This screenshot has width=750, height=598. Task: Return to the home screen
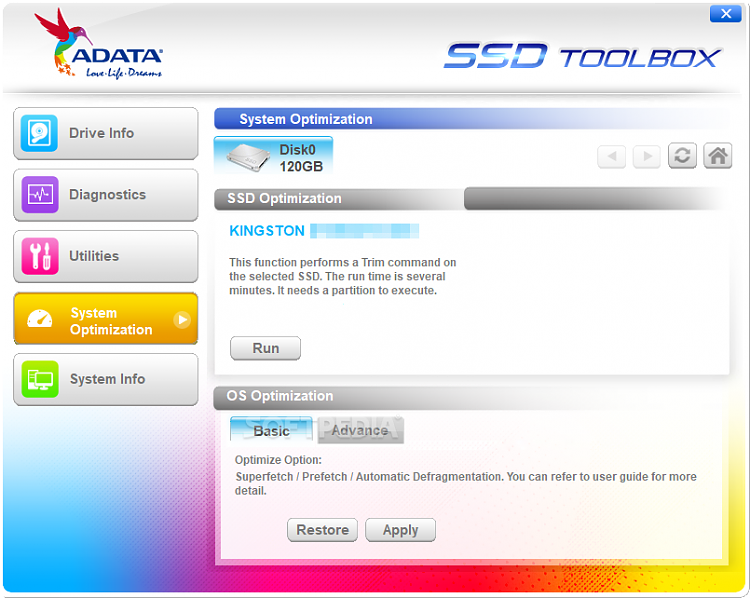click(x=717, y=155)
